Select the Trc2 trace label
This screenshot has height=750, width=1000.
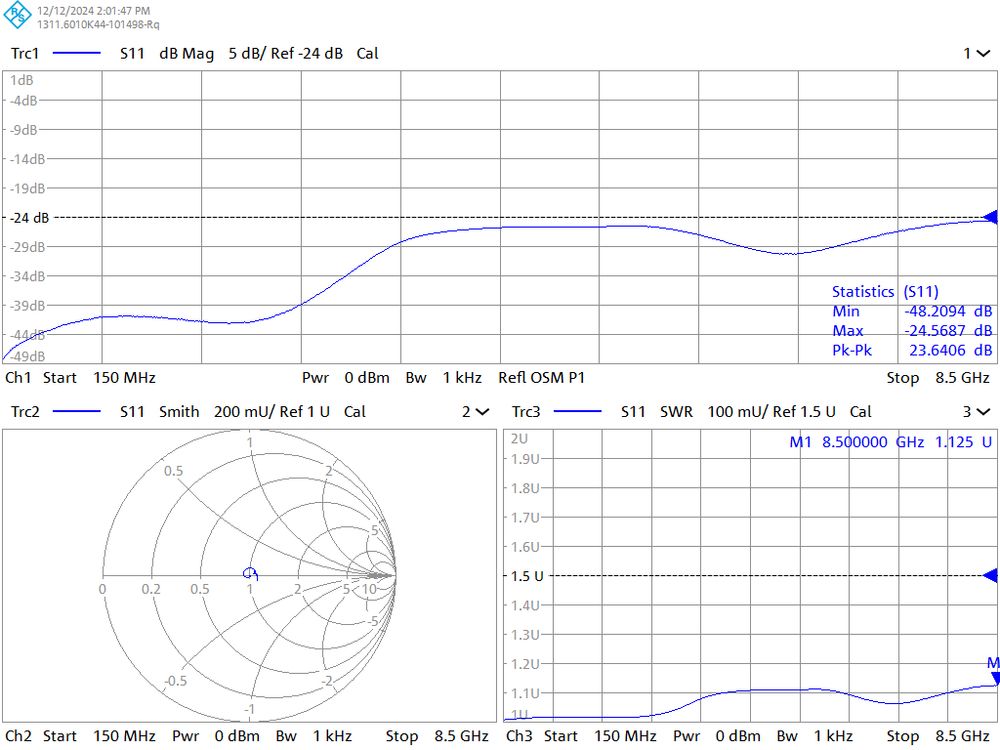[x=25, y=412]
